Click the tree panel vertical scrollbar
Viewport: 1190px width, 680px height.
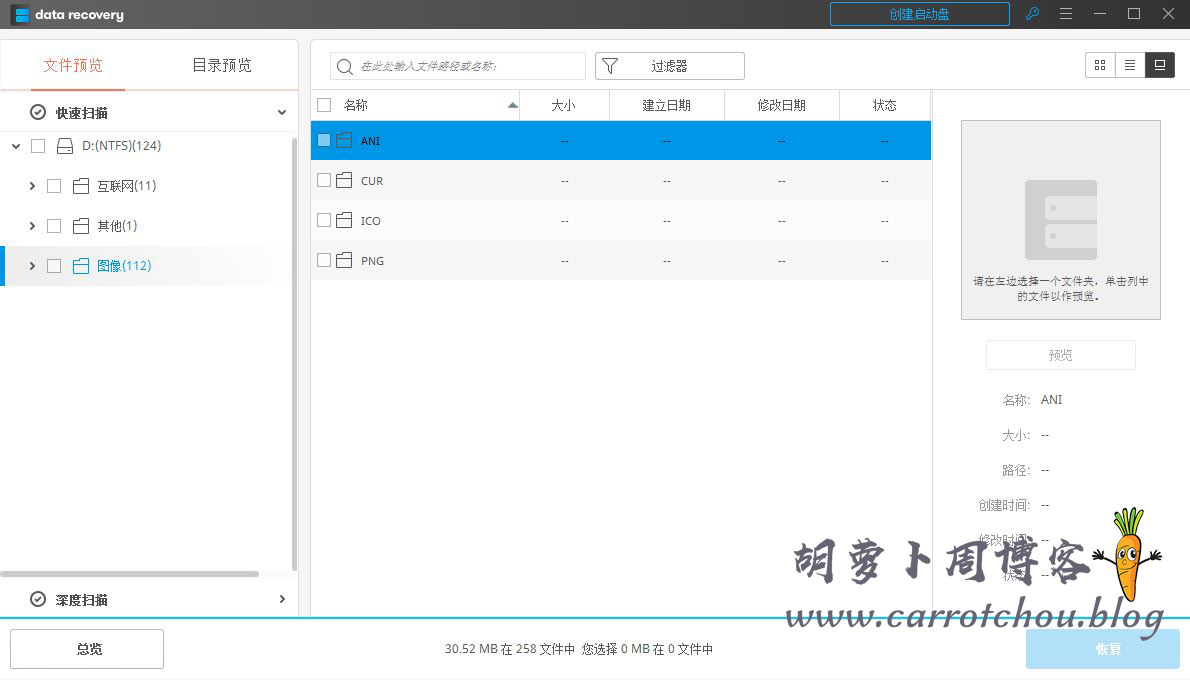coord(294,353)
